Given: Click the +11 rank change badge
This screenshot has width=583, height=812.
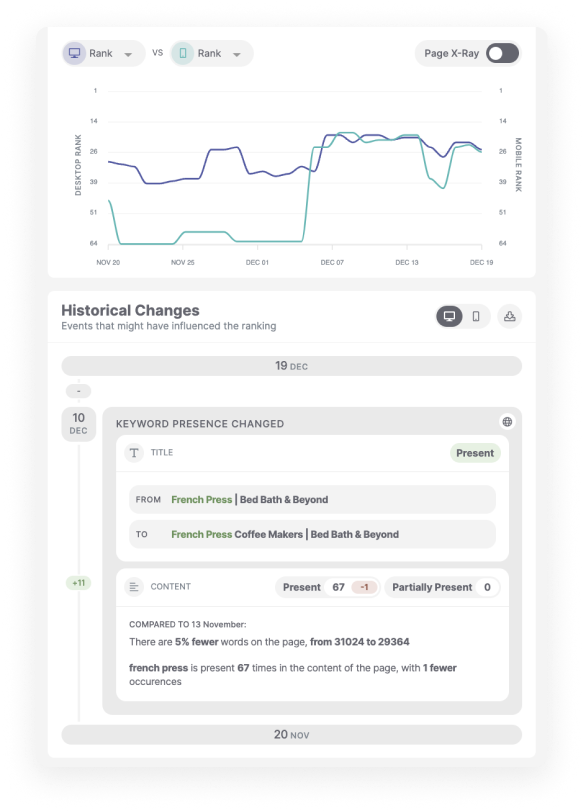Looking at the screenshot, I should 79,583.
